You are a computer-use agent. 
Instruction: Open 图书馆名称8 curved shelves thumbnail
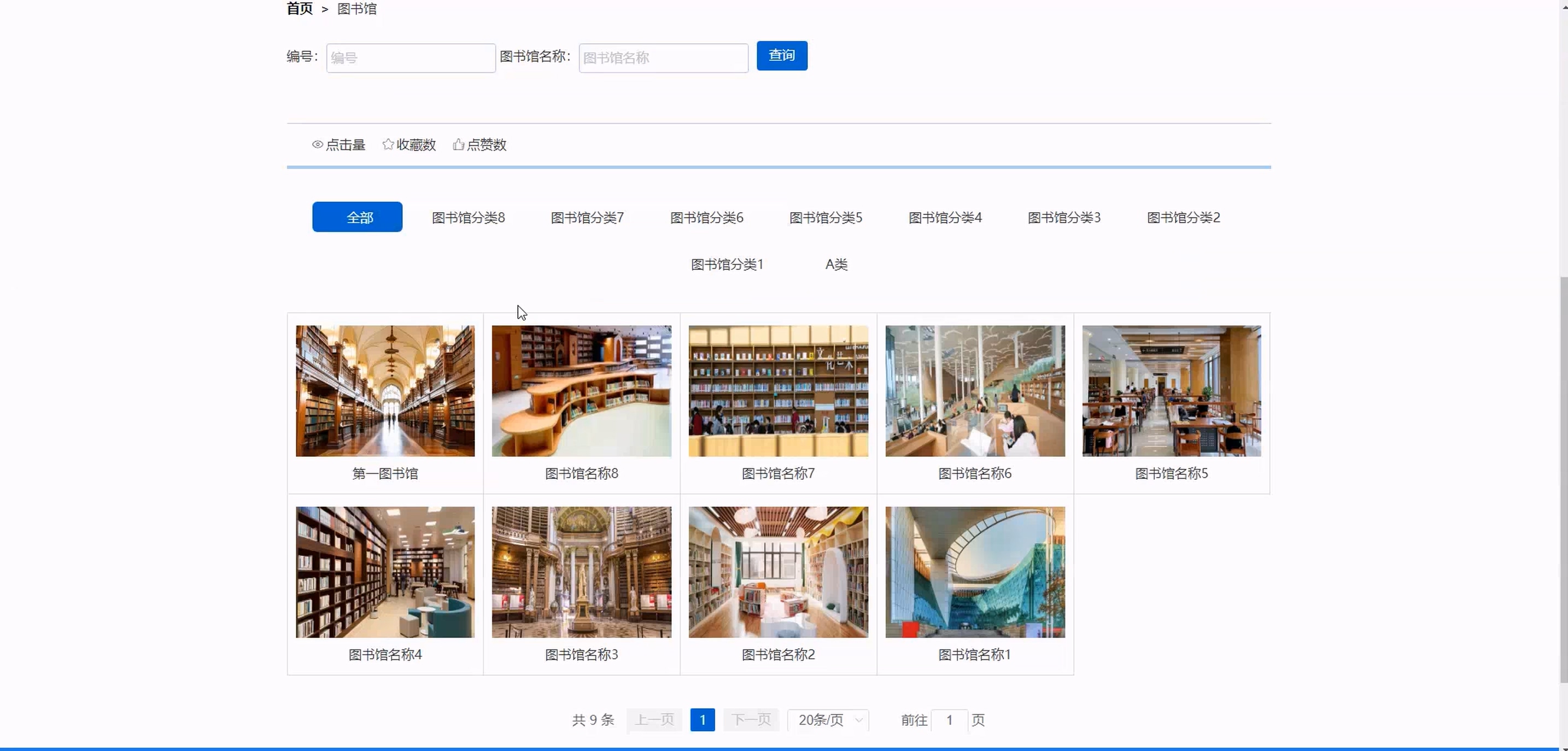(x=581, y=391)
